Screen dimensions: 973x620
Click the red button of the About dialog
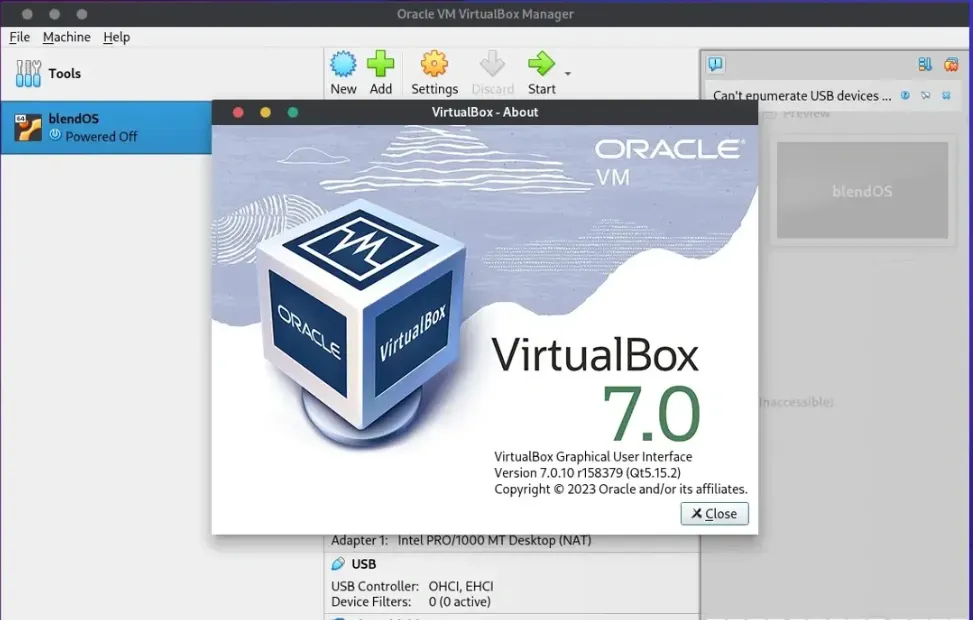click(x=238, y=112)
